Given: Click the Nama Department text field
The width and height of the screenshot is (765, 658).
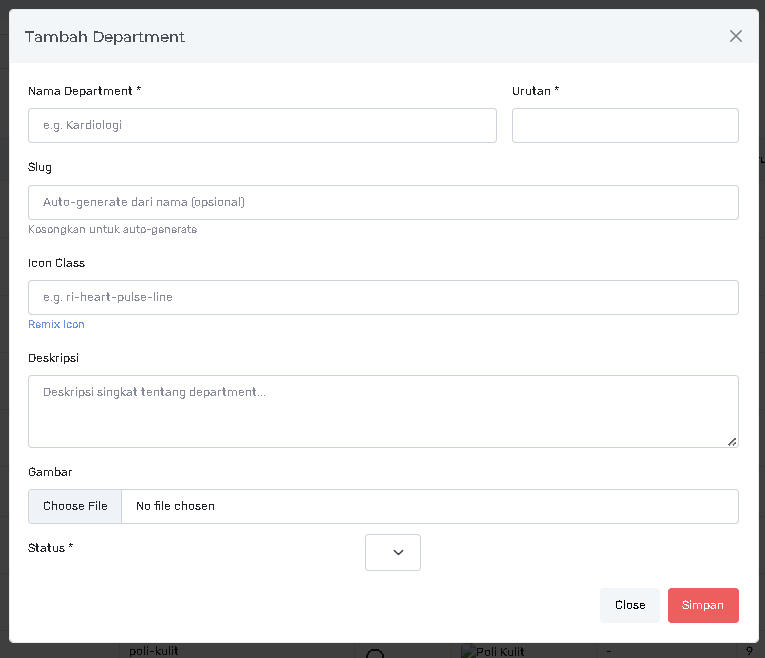Looking at the screenshot, I should click(x=262, y=126).
